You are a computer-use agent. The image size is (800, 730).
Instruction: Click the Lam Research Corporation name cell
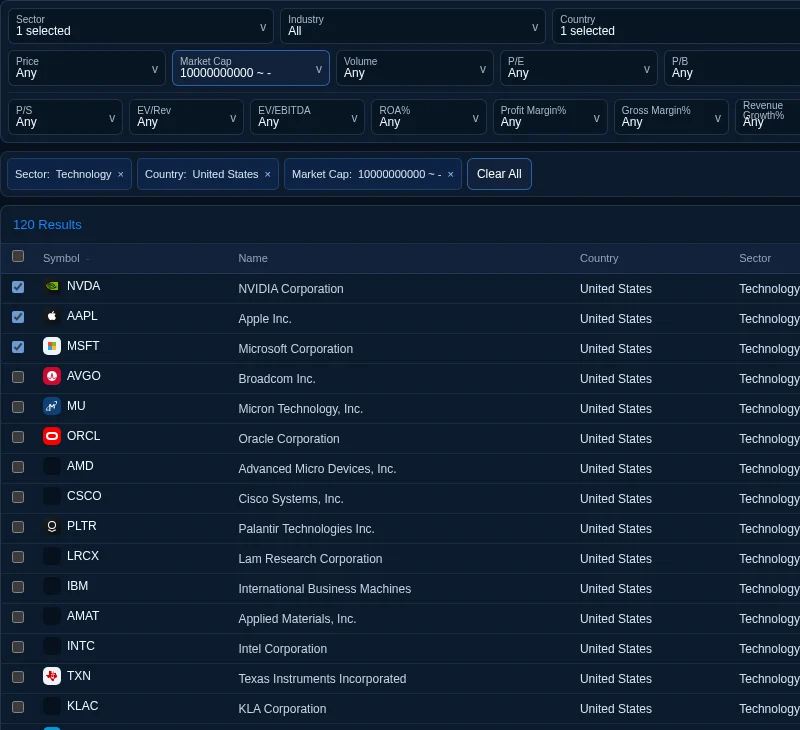coord(310,559)
